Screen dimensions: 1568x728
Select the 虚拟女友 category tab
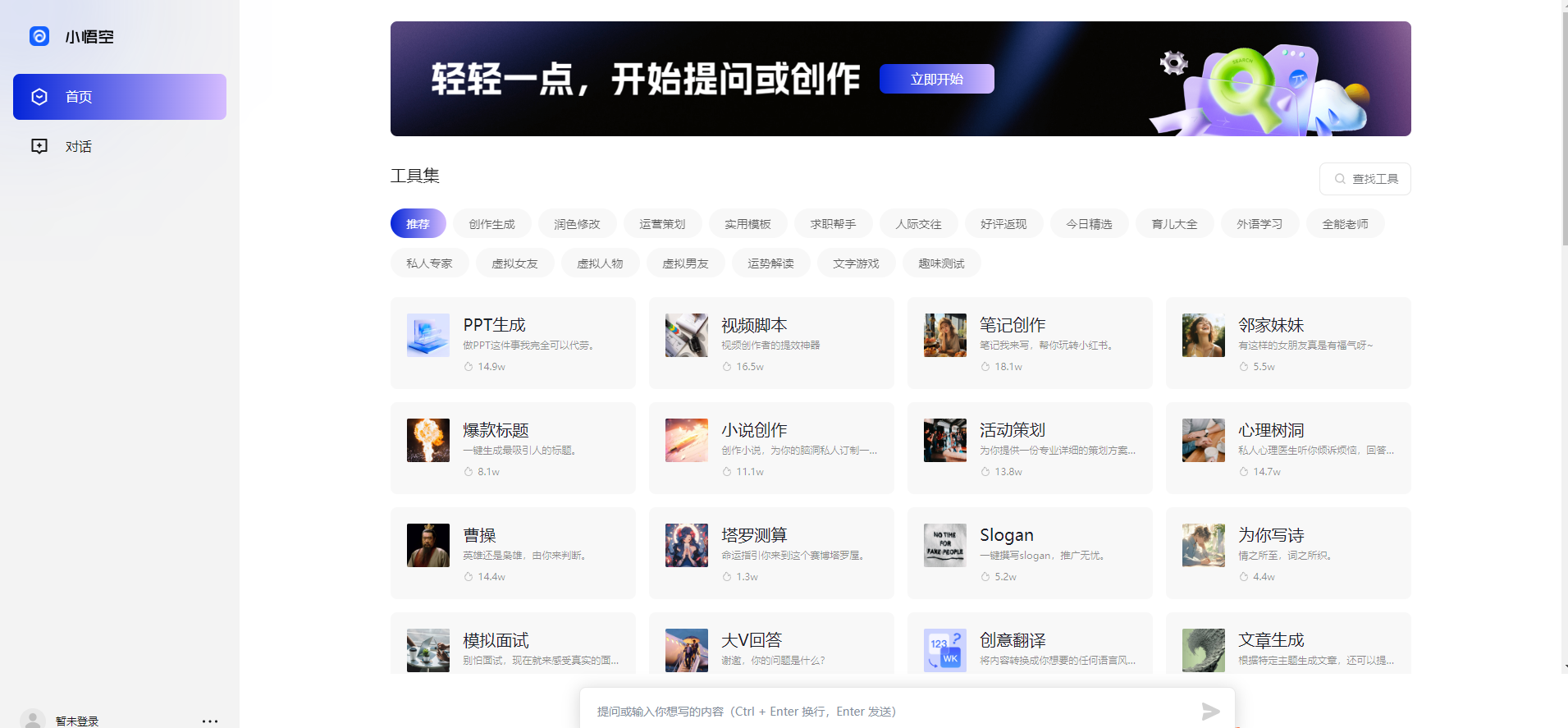pyautogui.click(x=515, y=263)
